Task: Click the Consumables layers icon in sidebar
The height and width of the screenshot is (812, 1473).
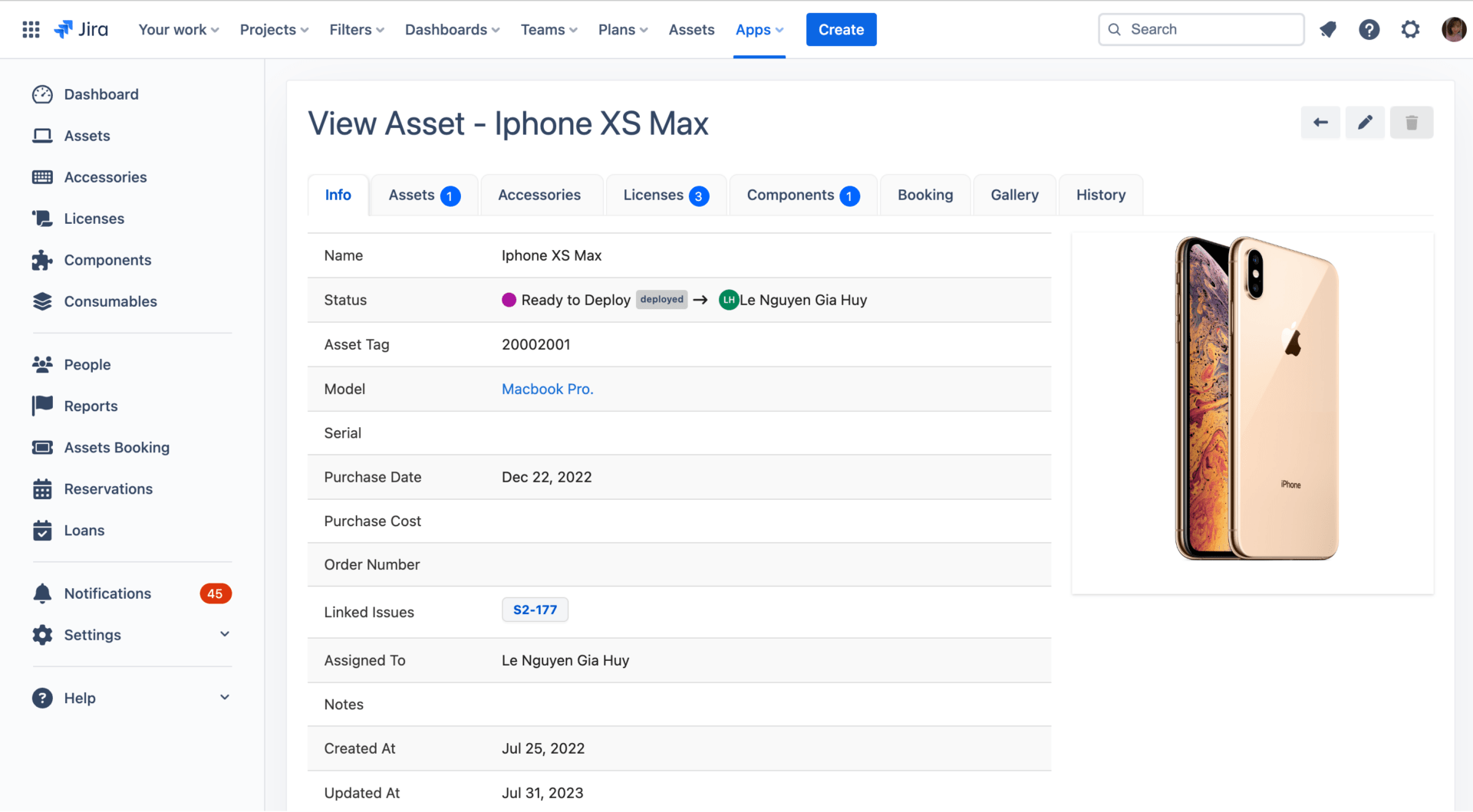Action: point(42,301)
